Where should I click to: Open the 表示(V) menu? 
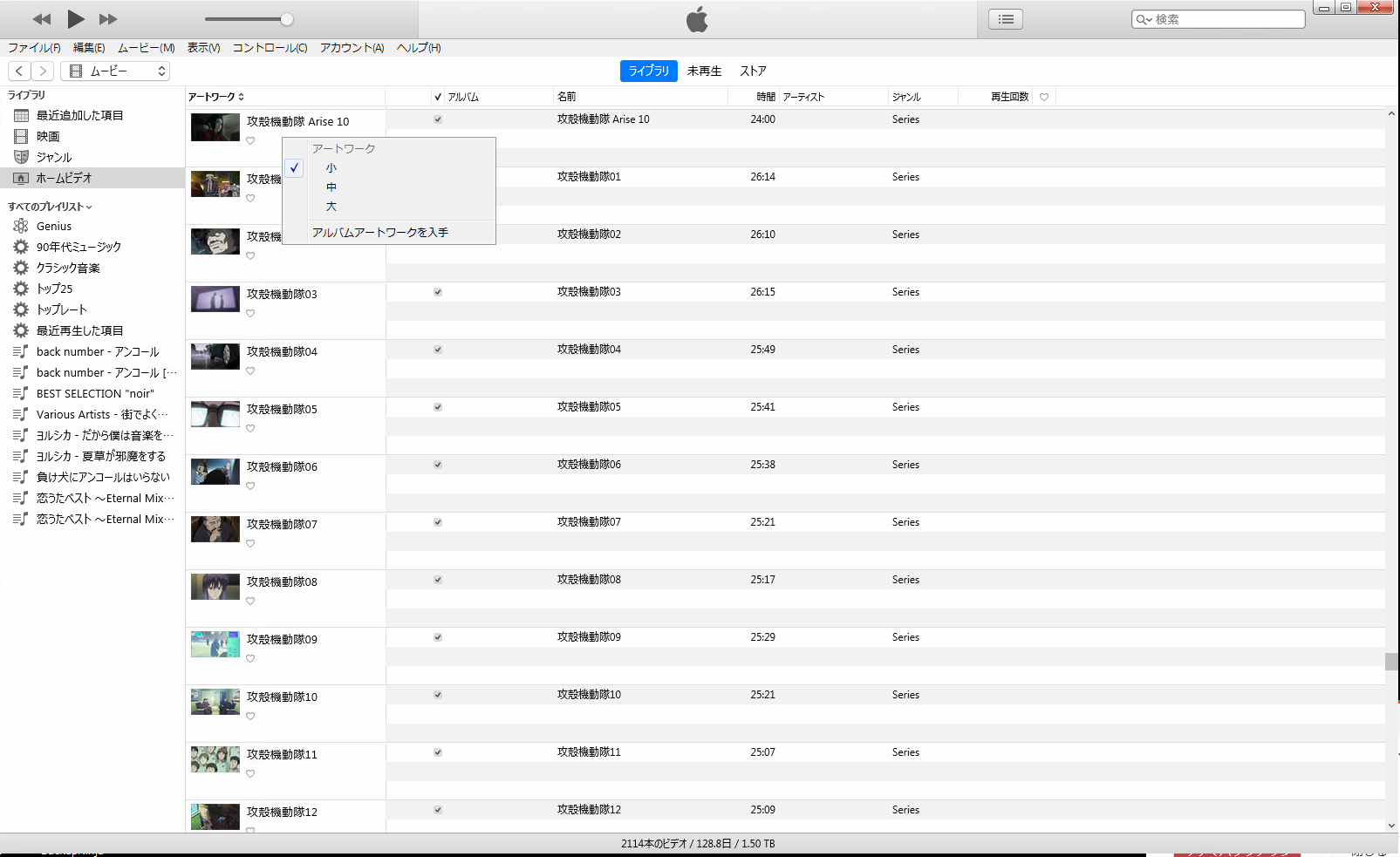click(x=204, y=48)
